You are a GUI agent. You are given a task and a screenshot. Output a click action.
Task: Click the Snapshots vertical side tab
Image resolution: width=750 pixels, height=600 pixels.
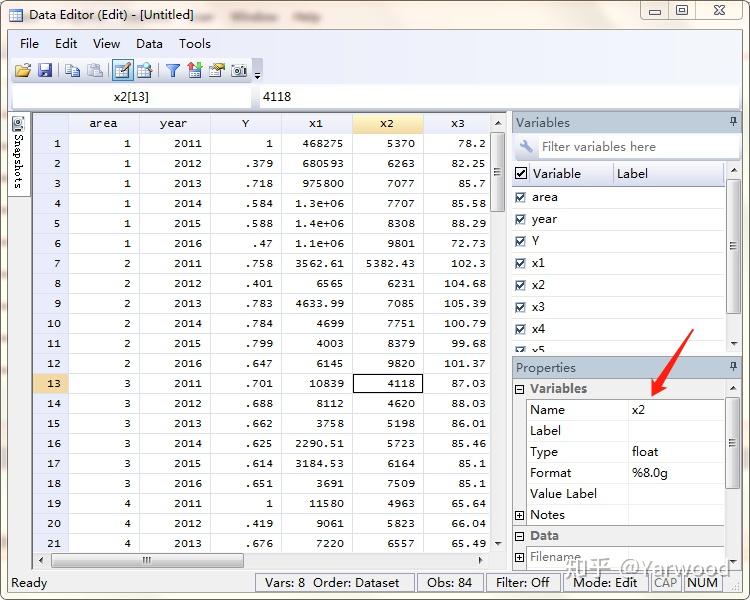click(18, 153)
